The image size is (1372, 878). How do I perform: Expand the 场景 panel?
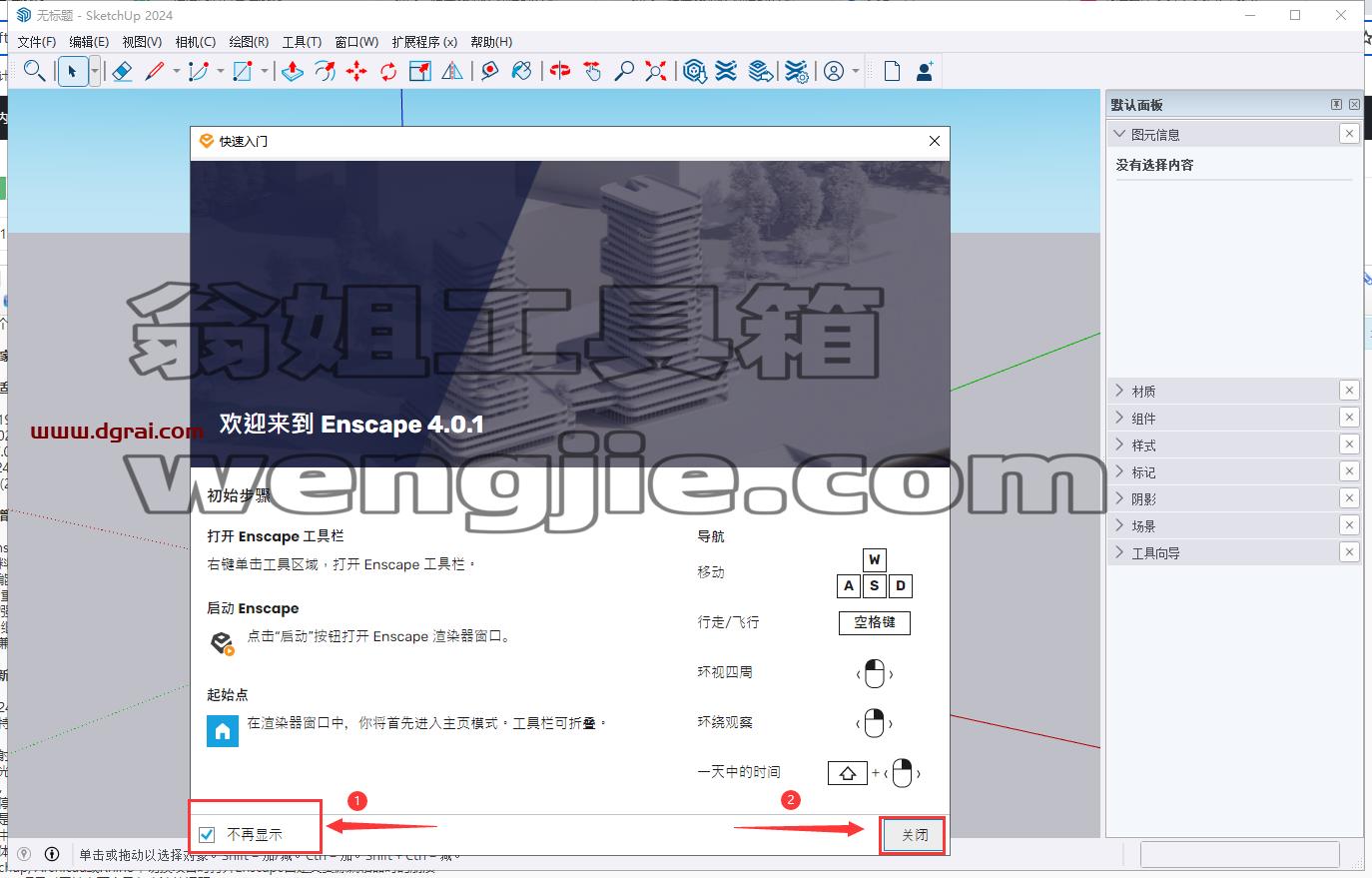coord(1119,525)
